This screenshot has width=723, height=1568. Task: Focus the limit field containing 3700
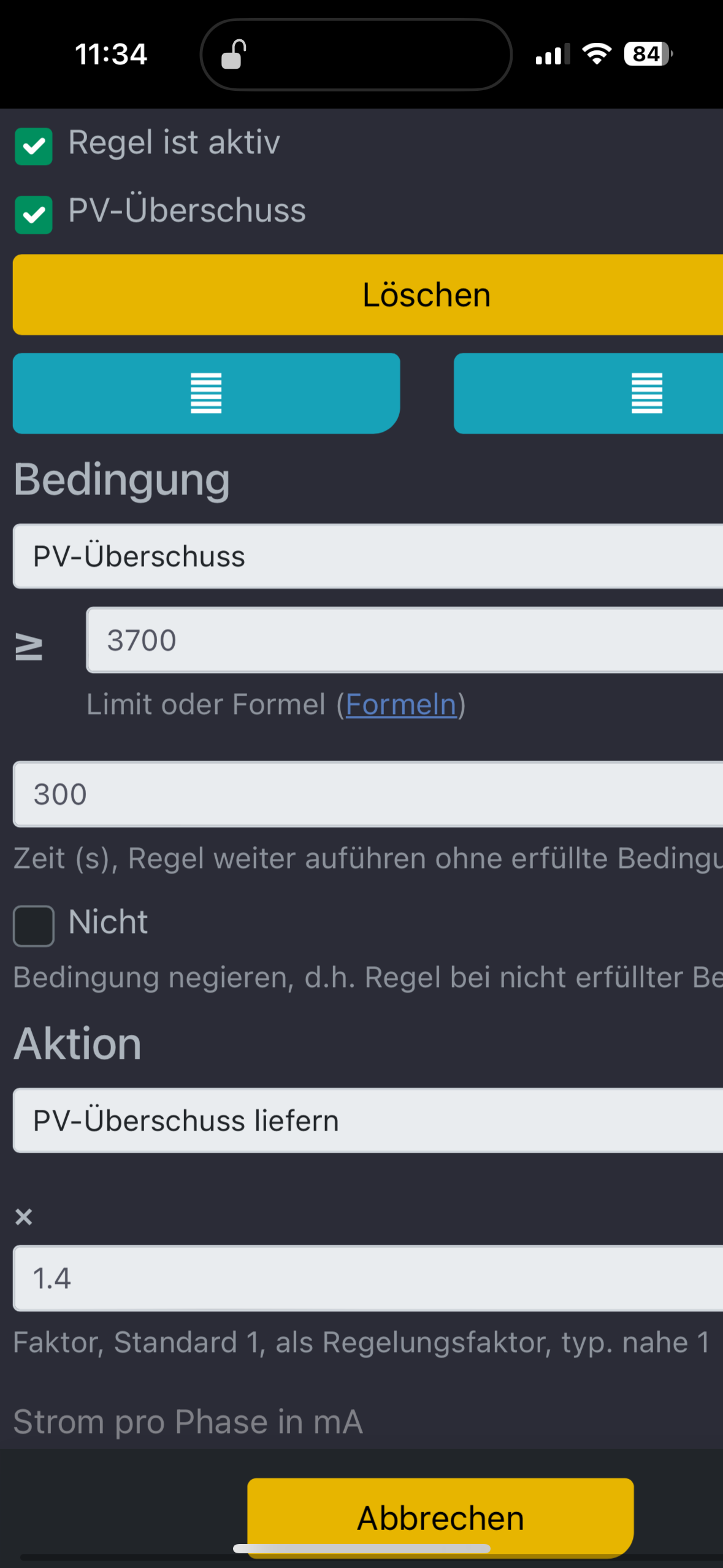pos(405,640)
